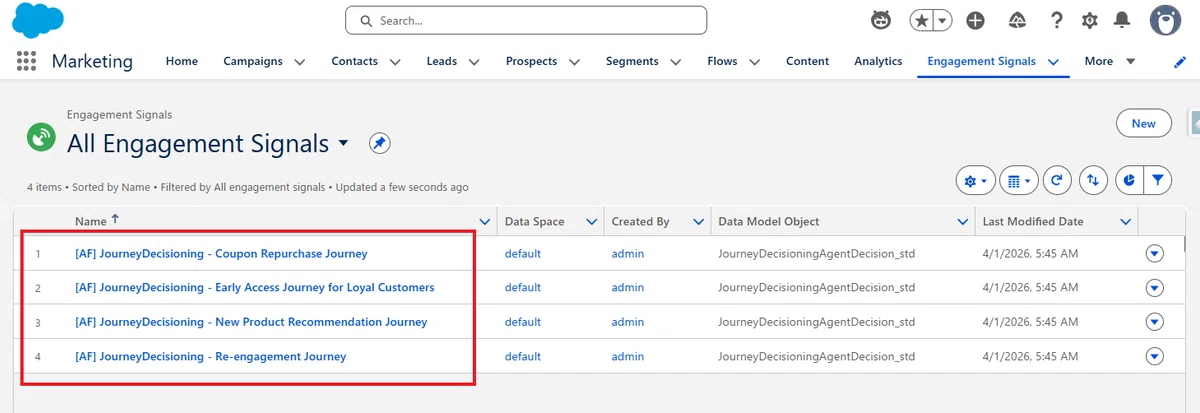Show row actions for Coupon Repurchase Journey
Screen dimensions: 1200x413
1155,254
